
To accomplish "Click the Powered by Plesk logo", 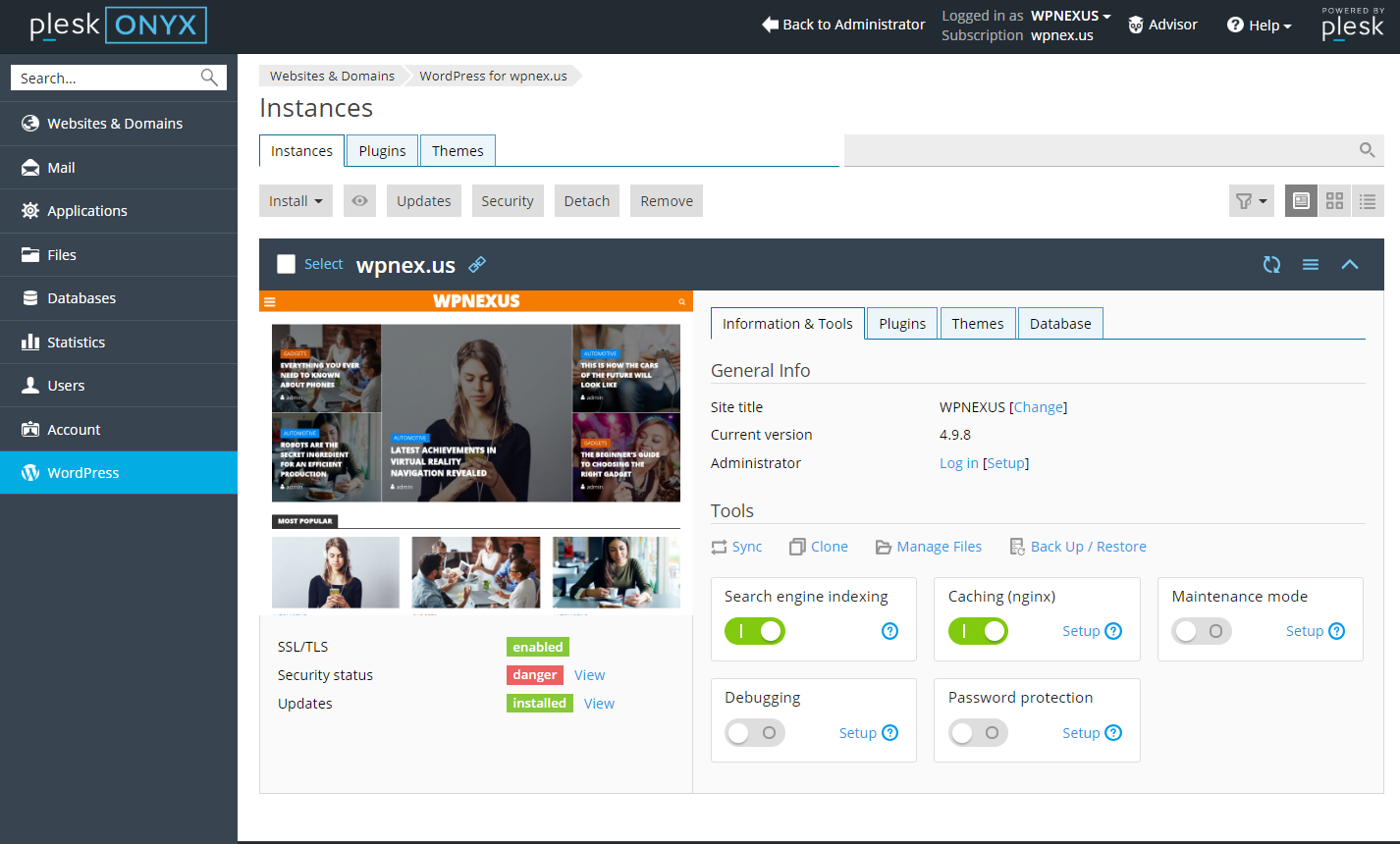I will [1353, 25].
